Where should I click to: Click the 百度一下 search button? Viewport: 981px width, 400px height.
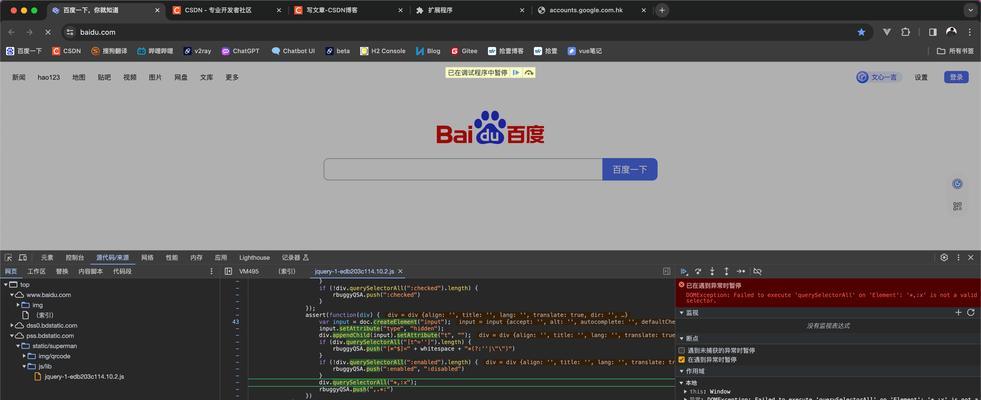[629, 170]
